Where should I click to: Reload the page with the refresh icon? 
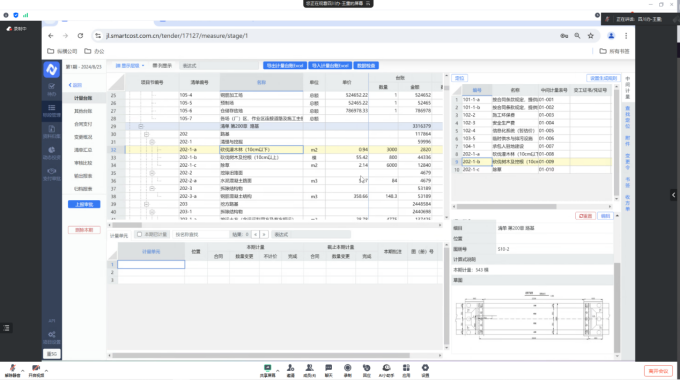[80, 36]
